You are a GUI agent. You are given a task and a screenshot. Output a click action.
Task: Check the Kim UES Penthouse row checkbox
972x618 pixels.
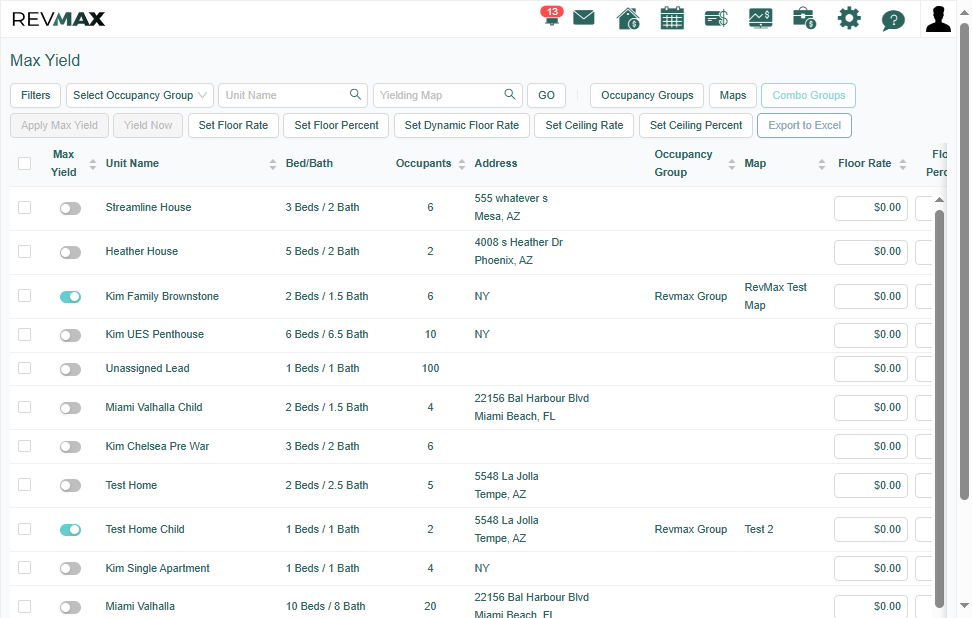pos(24,334)
